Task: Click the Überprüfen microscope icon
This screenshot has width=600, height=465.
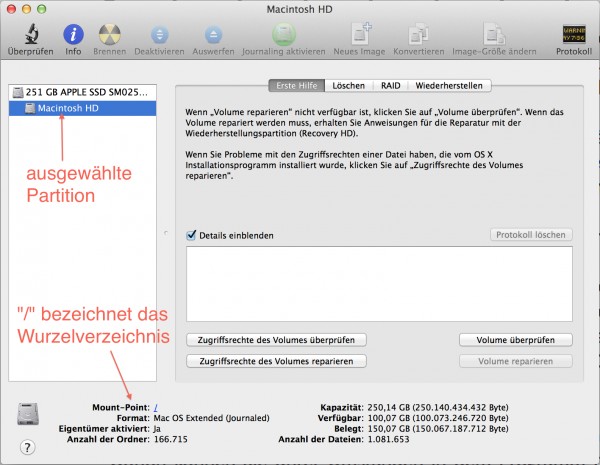Action: tap(31, 34)
